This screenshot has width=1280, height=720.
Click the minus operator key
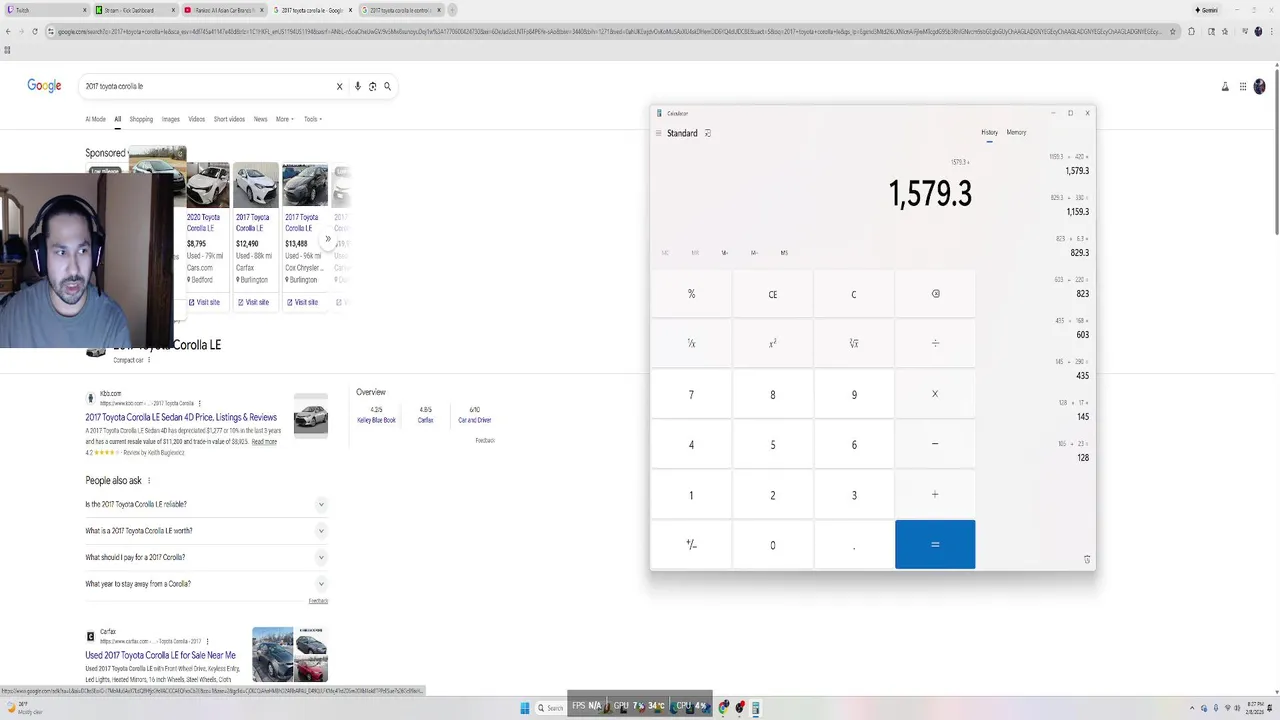tap(935, 444)
